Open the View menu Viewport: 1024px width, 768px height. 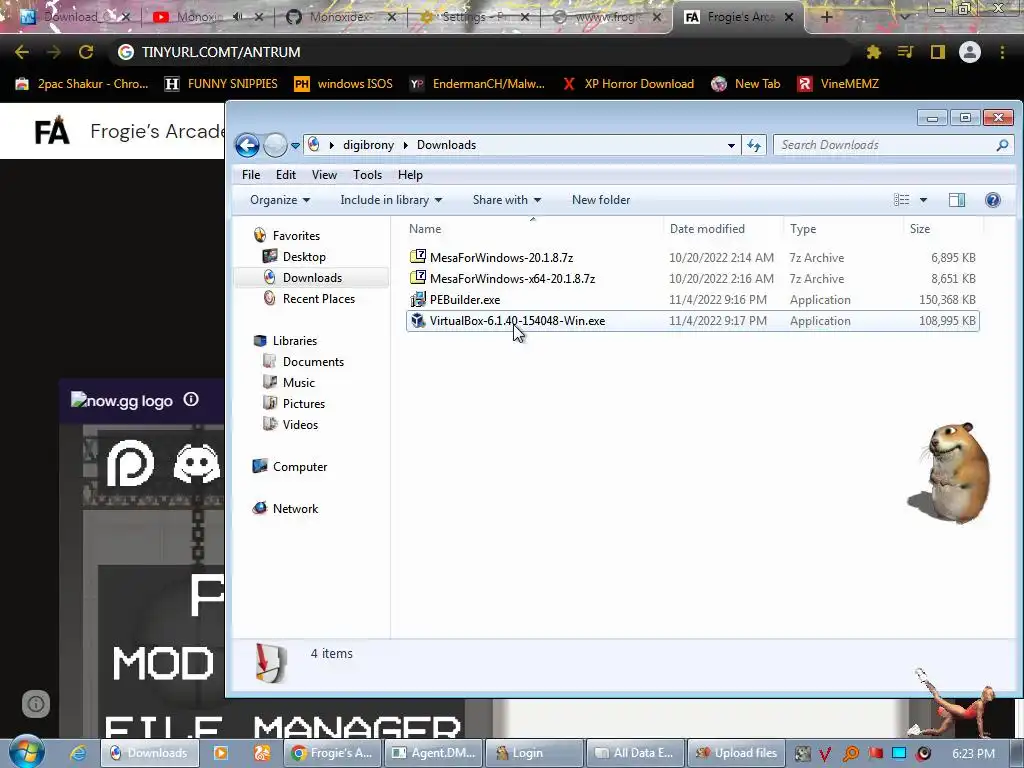[x=324, y=174]
